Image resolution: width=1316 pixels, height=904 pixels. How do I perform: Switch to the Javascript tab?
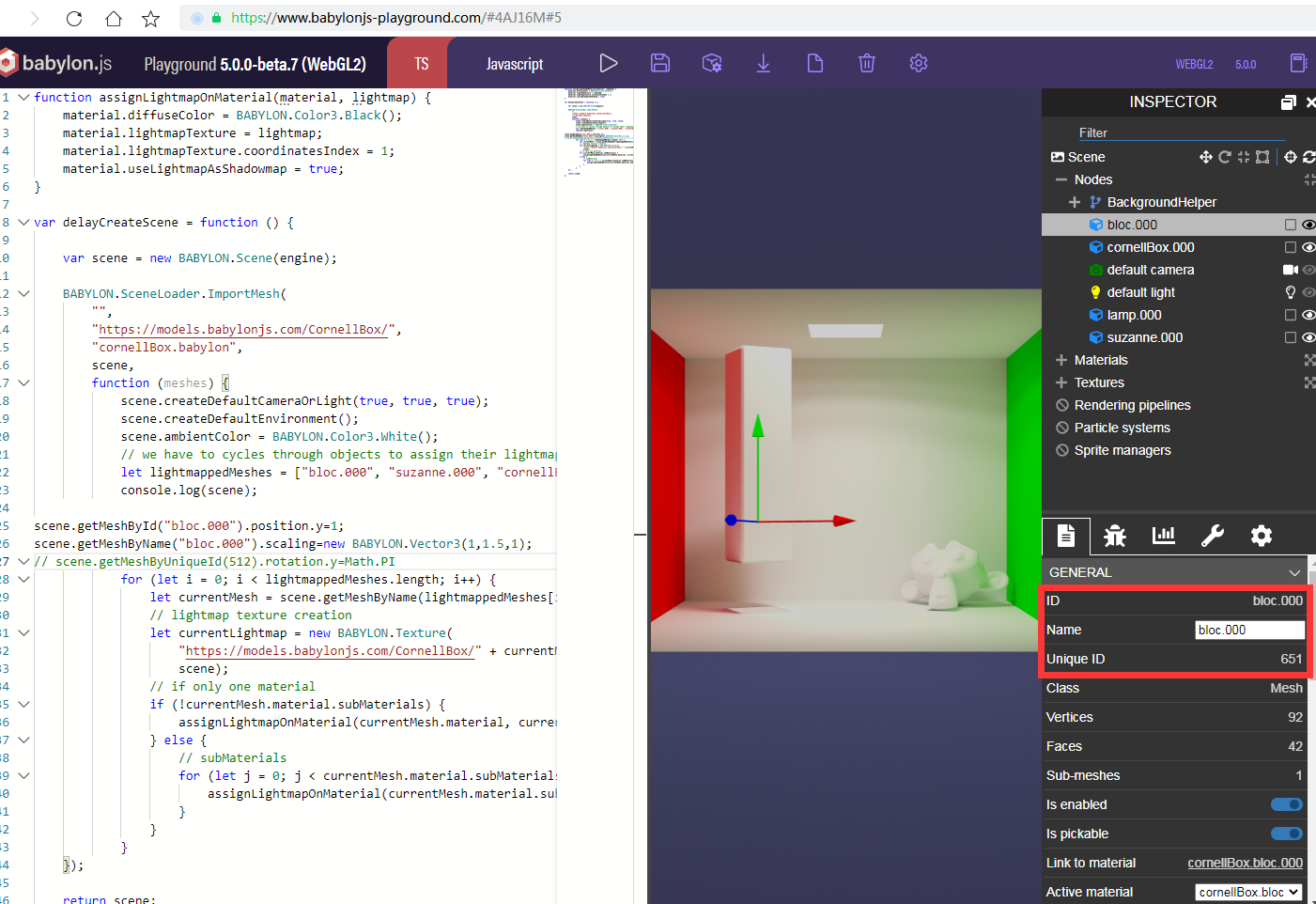514,62
